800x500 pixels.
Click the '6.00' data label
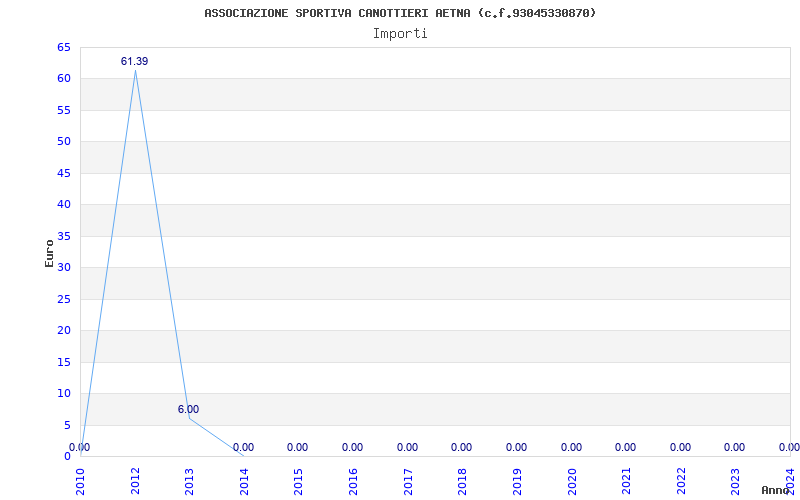[x=188, y=409]
